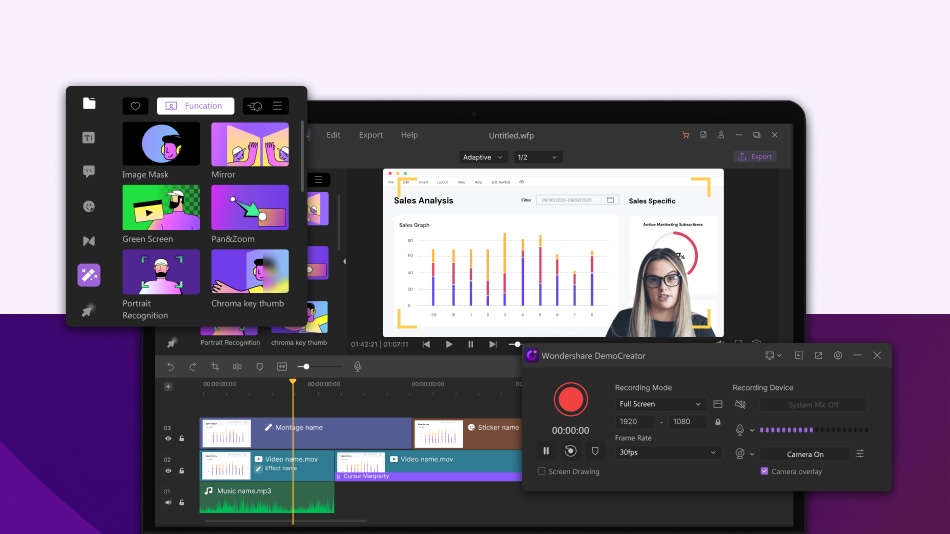950x534 pixels.
Task: Open the Camera On selector
Action: click(x=805, y=454)
